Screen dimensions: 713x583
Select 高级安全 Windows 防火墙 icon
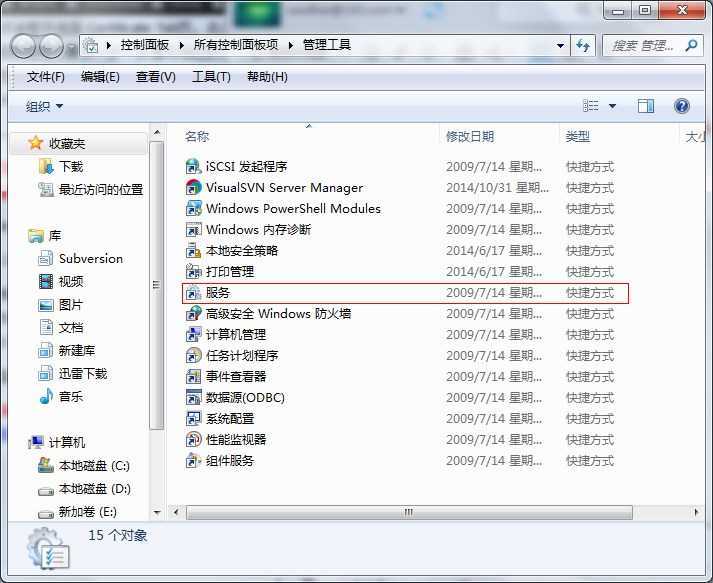(x=193, y=313)
